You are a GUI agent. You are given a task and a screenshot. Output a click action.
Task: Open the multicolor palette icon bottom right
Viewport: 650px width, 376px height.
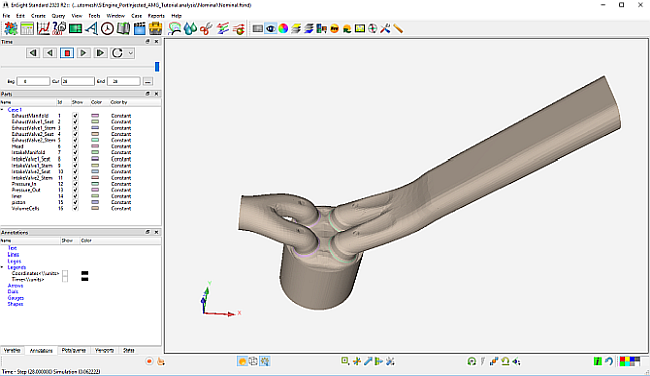tap(630, 361)
